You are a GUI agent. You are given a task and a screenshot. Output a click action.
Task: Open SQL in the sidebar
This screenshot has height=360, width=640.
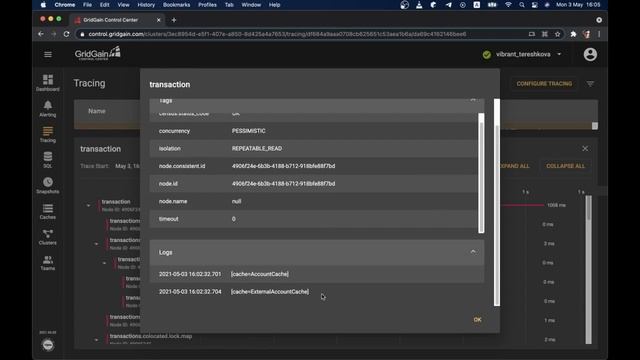pyautogui.click(x=48, y=160)
